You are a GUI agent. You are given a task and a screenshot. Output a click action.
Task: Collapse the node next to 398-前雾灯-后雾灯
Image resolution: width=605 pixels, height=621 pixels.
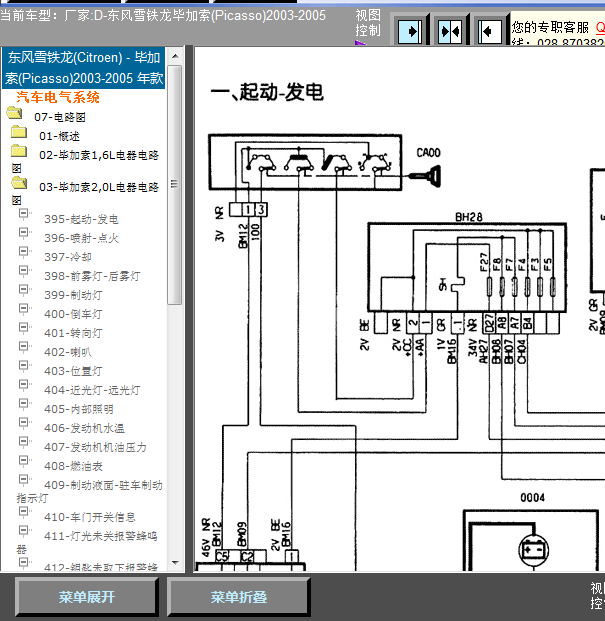click(24, 271)
